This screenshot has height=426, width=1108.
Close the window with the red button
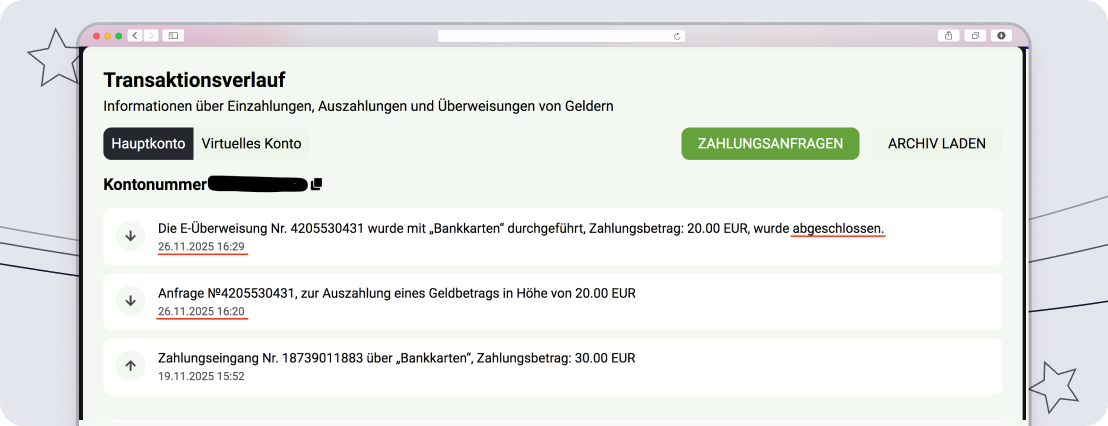click(97, 36)
